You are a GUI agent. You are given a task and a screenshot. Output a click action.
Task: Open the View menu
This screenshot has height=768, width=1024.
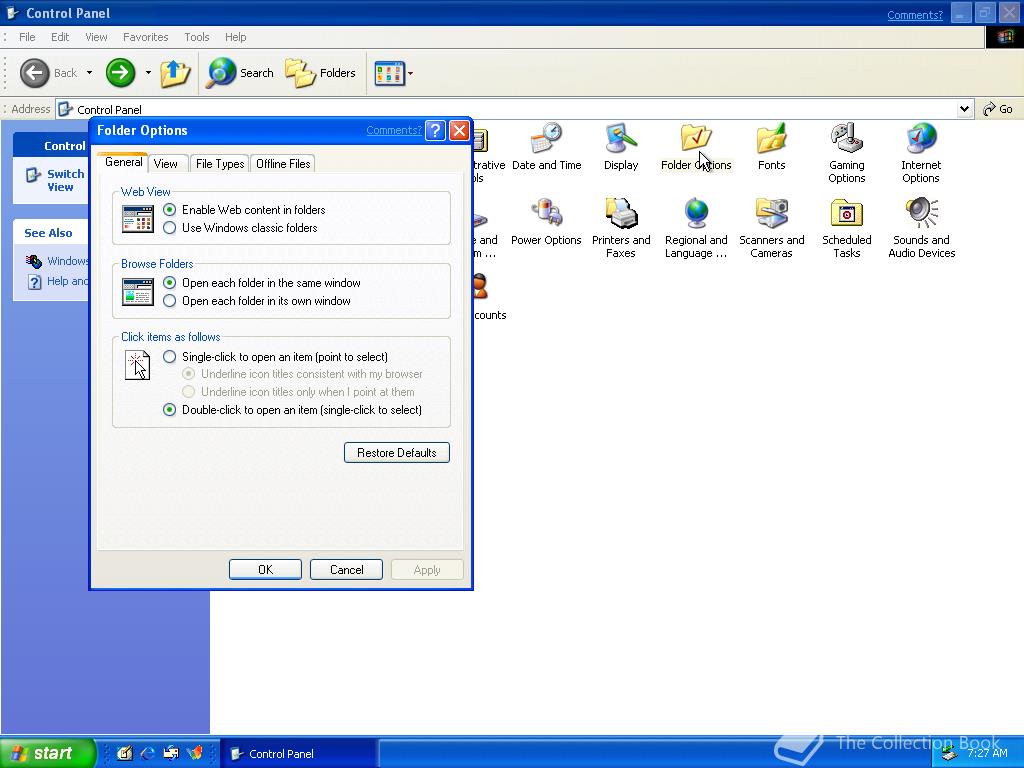click(x=96, y=37)
